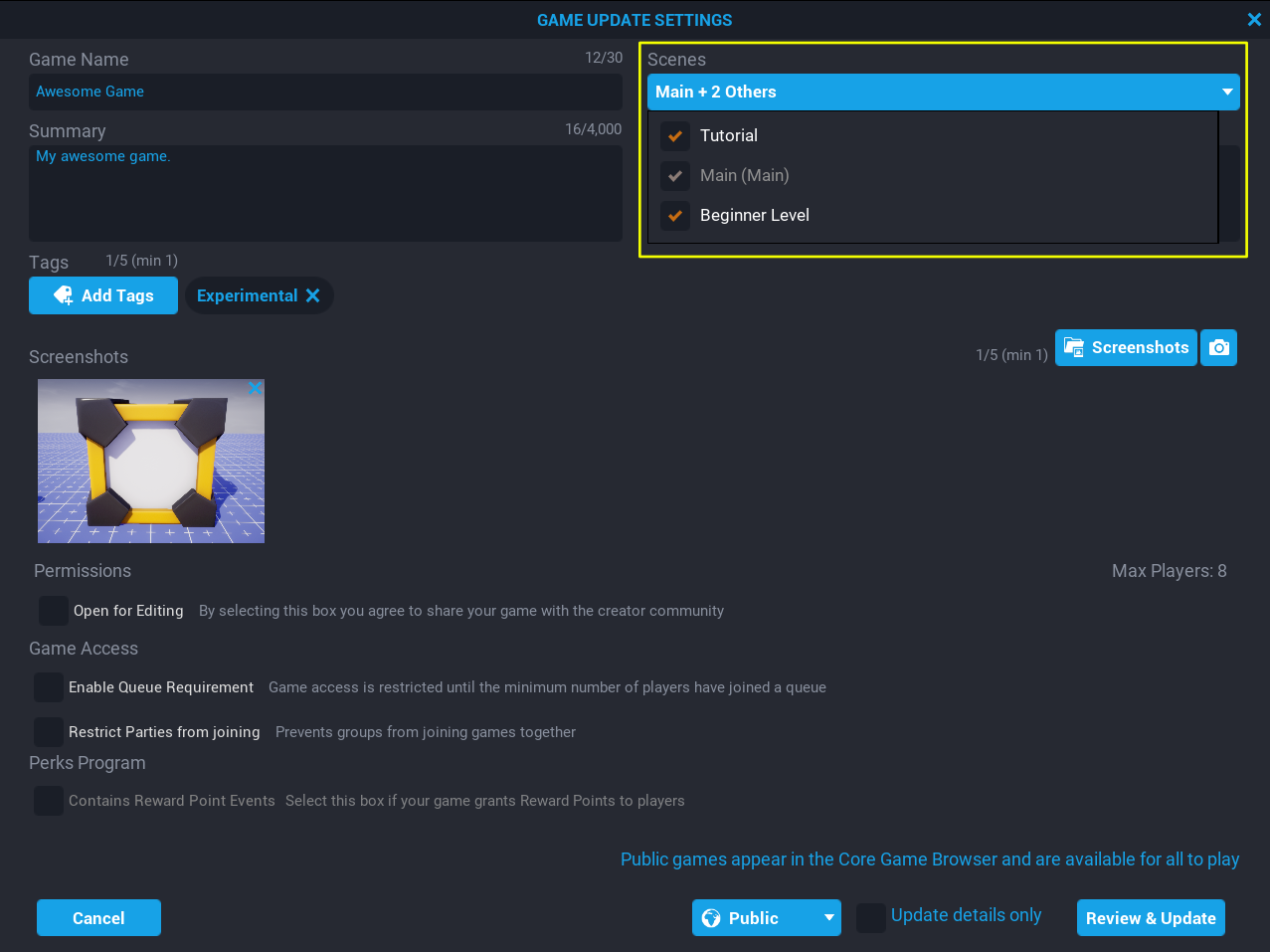Open the Public visibility dropdown arrow
The height and width of the screenshot is (952, 1270).
pyautogui.click(x=828, y=918)
